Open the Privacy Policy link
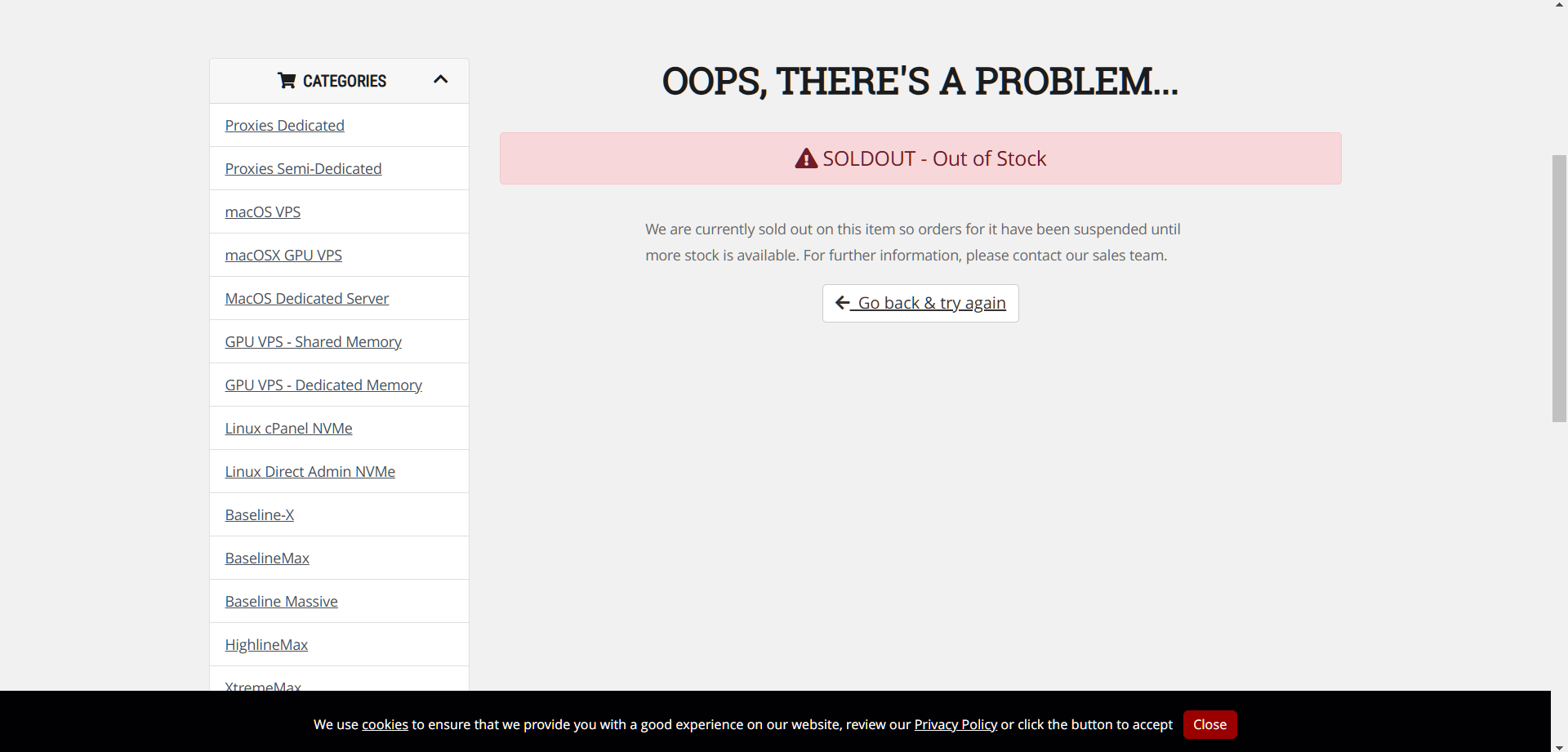The width and height of the screenshot is (1568, 752). click(x=955, y=724)
